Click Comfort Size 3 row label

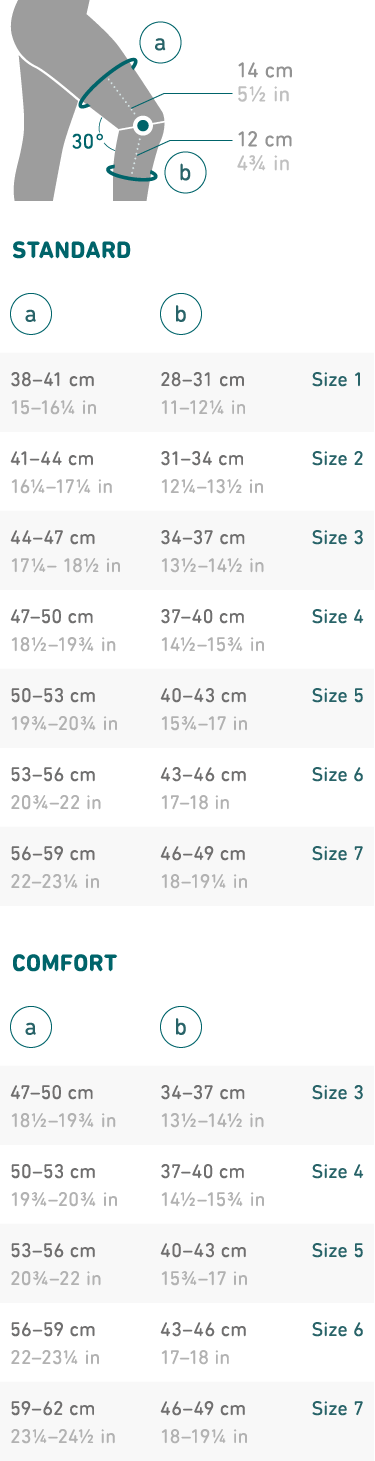tap(337, 1093)
